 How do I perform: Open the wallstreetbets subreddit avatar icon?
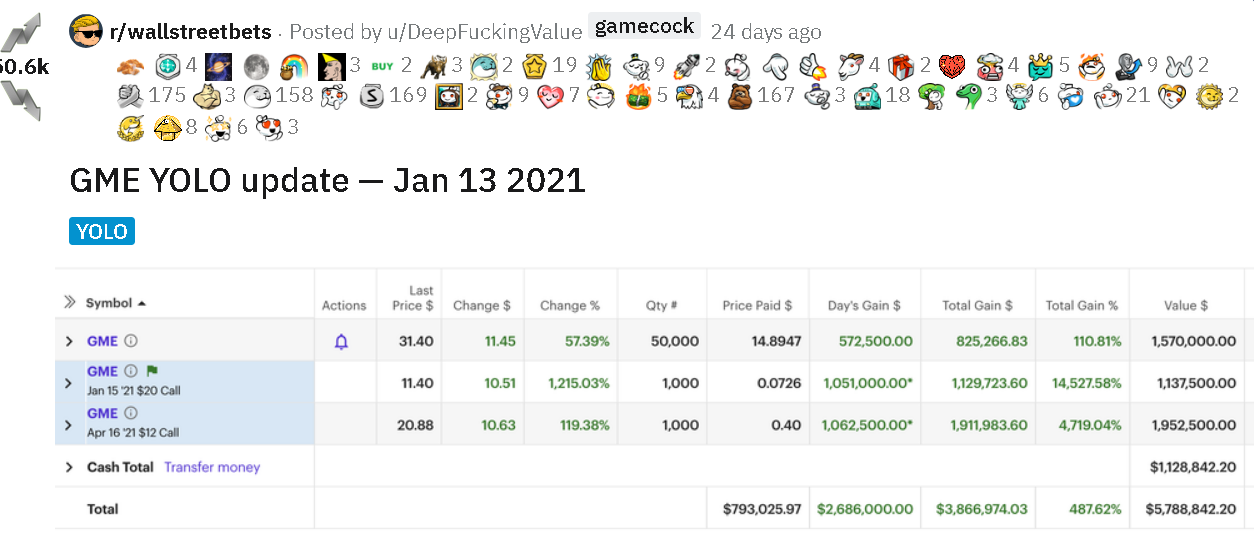tap(86, 31)
